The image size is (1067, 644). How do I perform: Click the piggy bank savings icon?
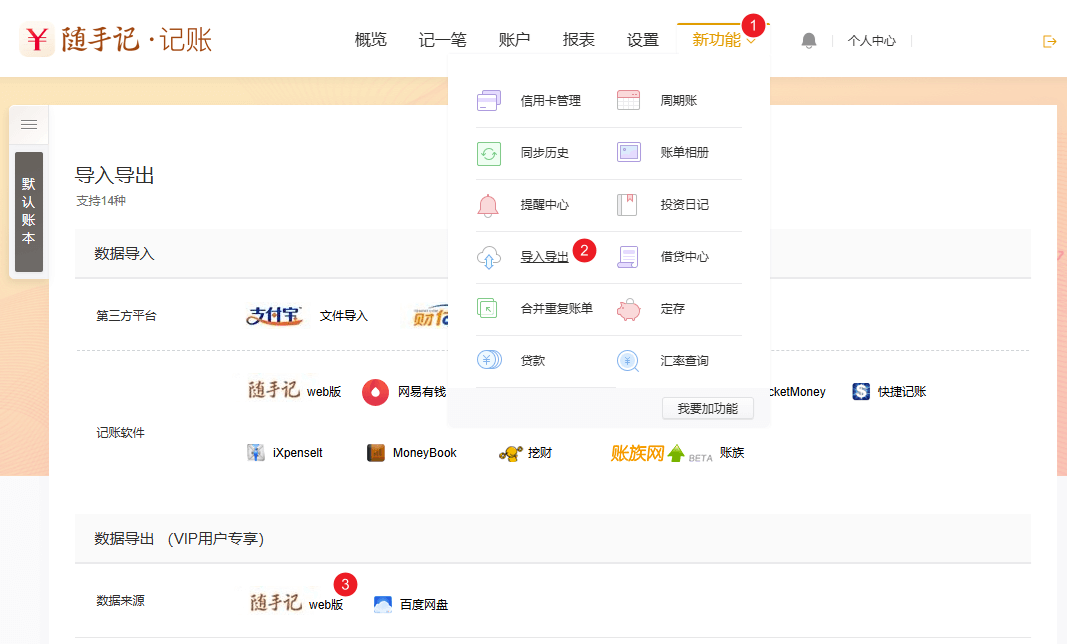point(628,309)
